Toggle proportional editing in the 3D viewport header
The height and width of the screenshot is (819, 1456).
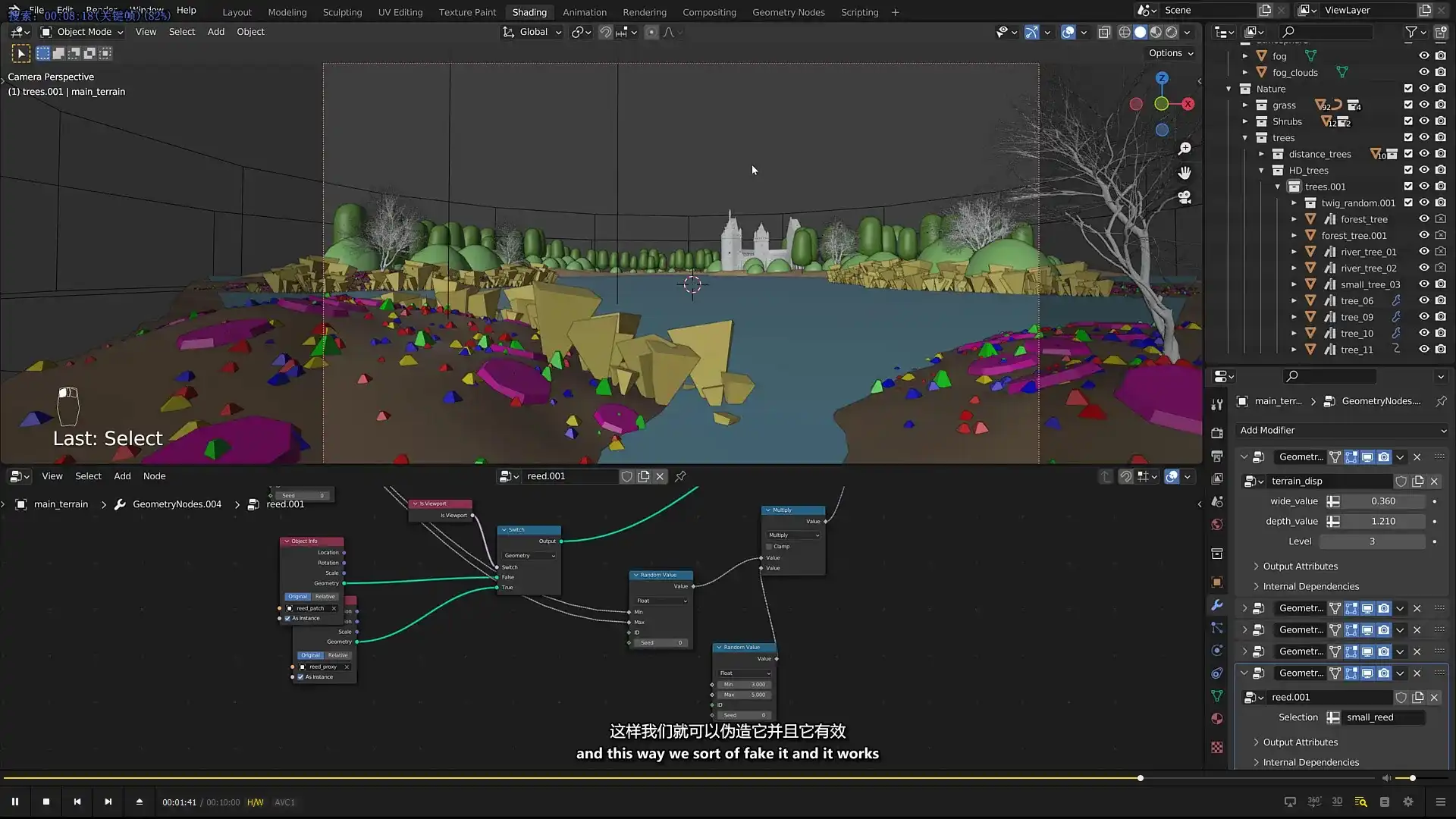[651, 32]
